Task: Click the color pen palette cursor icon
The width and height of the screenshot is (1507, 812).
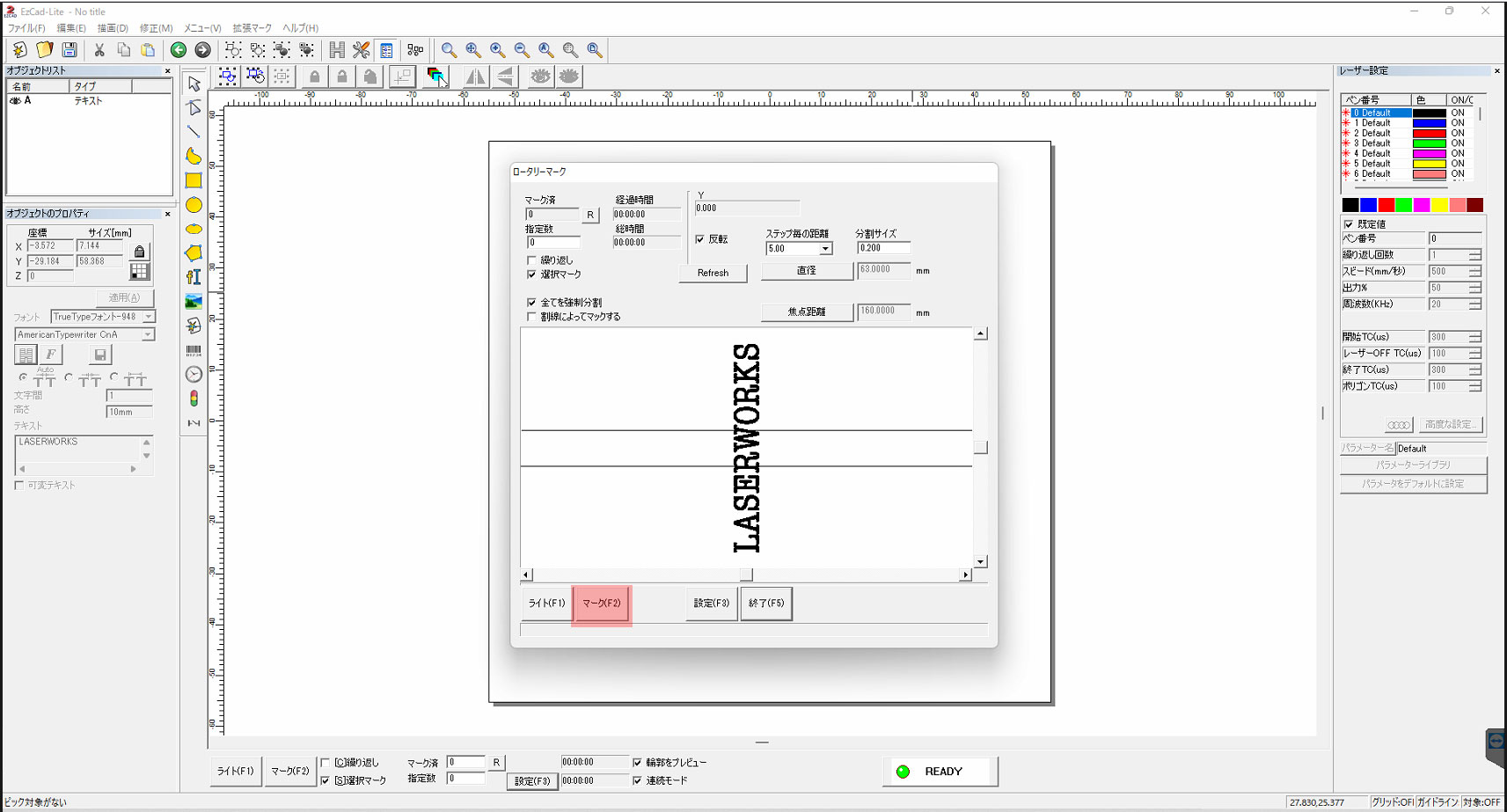Action: (437, 77)
